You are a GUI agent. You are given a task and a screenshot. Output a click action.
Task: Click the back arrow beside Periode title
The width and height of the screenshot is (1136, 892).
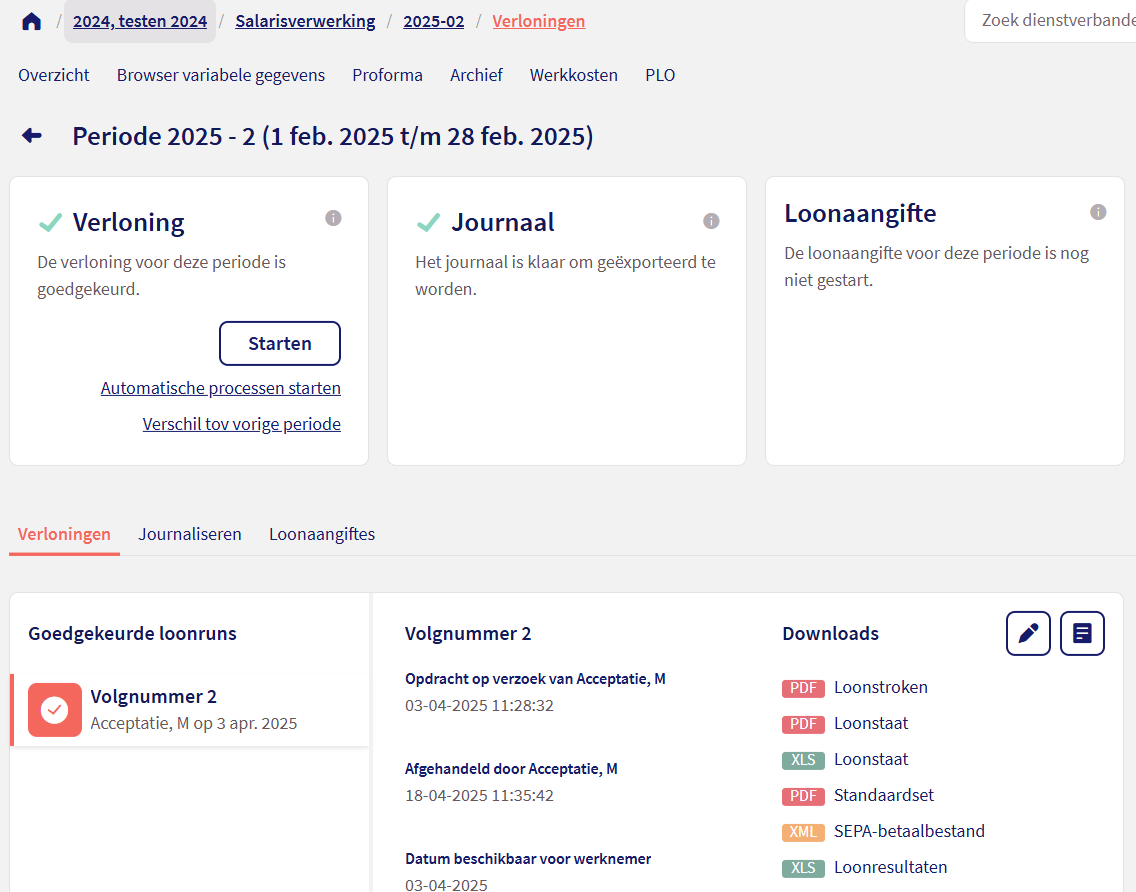coord(32,136)
